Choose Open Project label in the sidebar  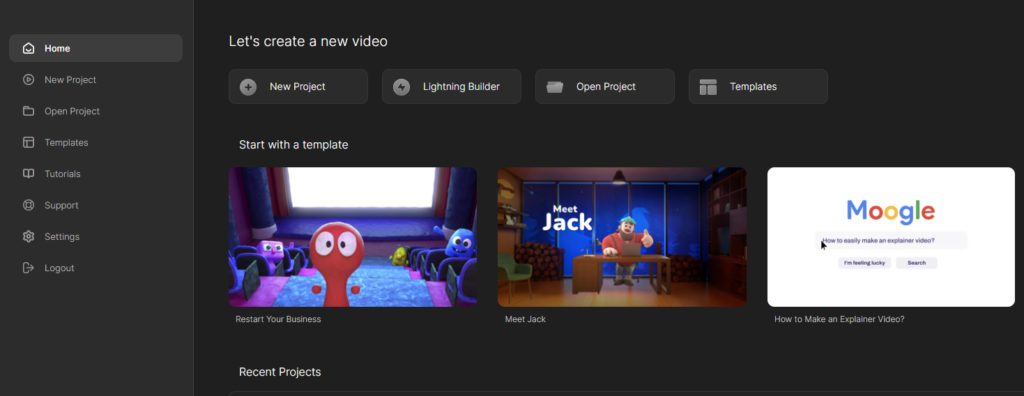[72, 111]
